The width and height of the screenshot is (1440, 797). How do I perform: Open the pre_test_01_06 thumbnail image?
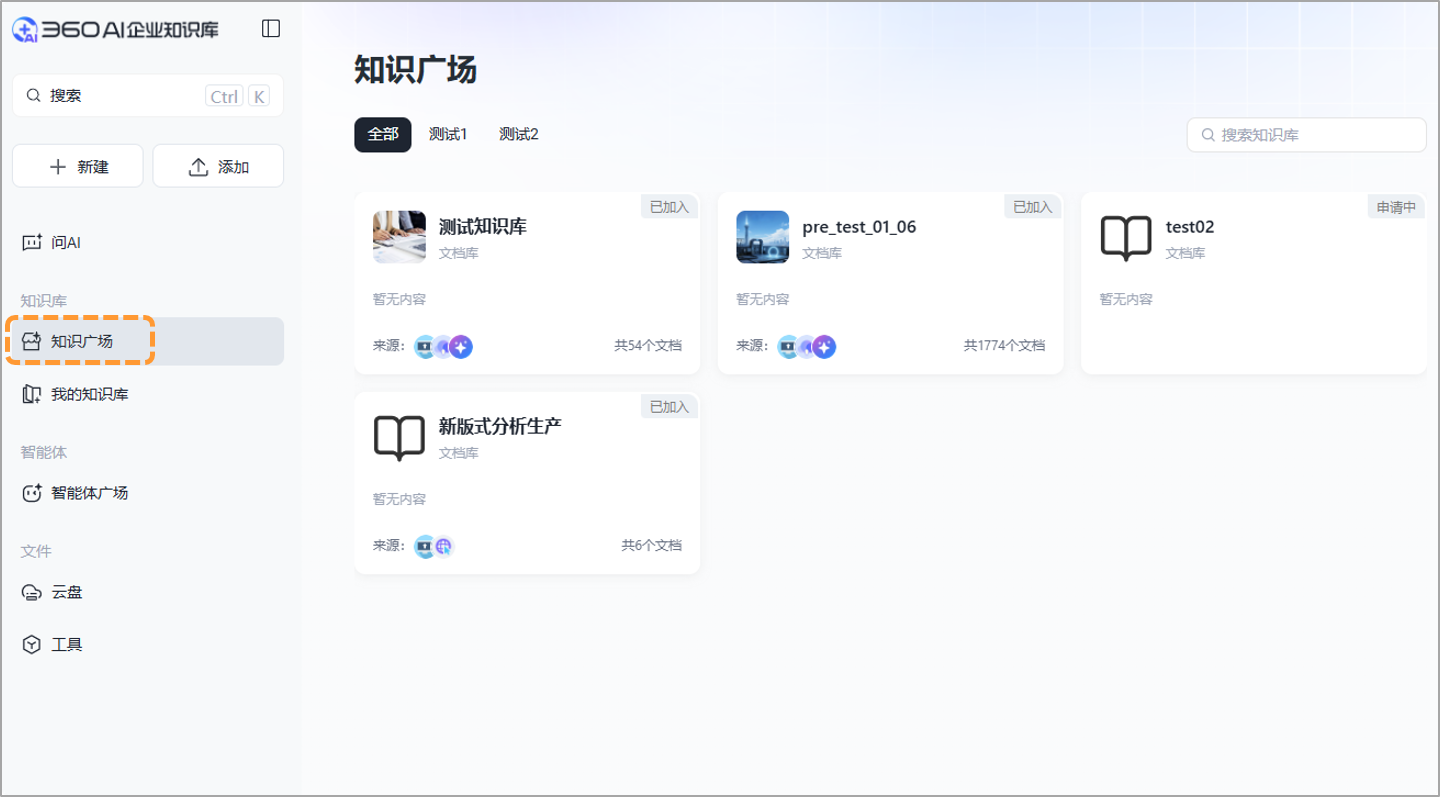(762, 237)
